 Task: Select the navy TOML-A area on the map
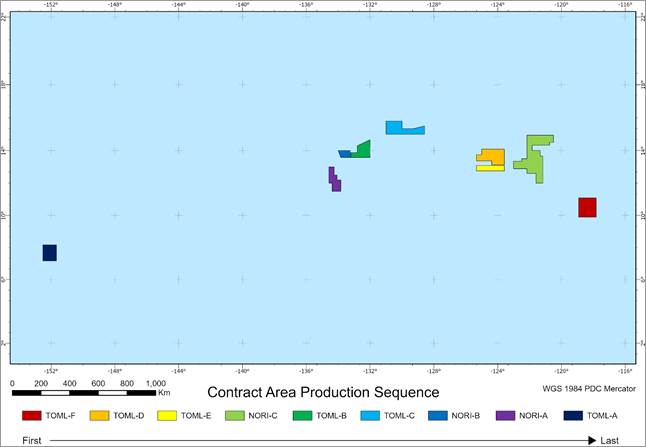coord(49,252)
